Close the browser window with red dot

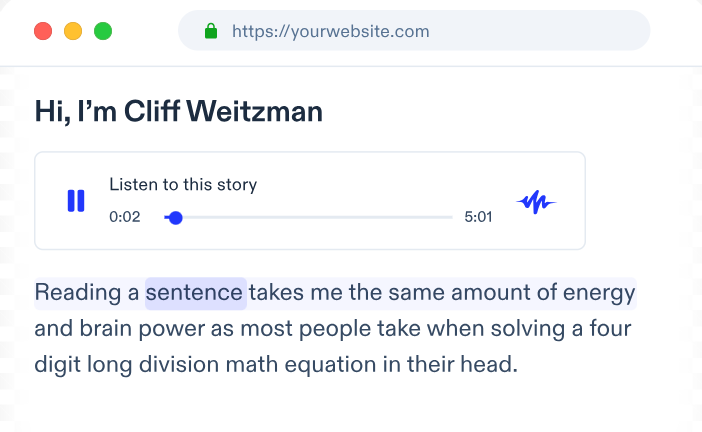tap(43, 31)
